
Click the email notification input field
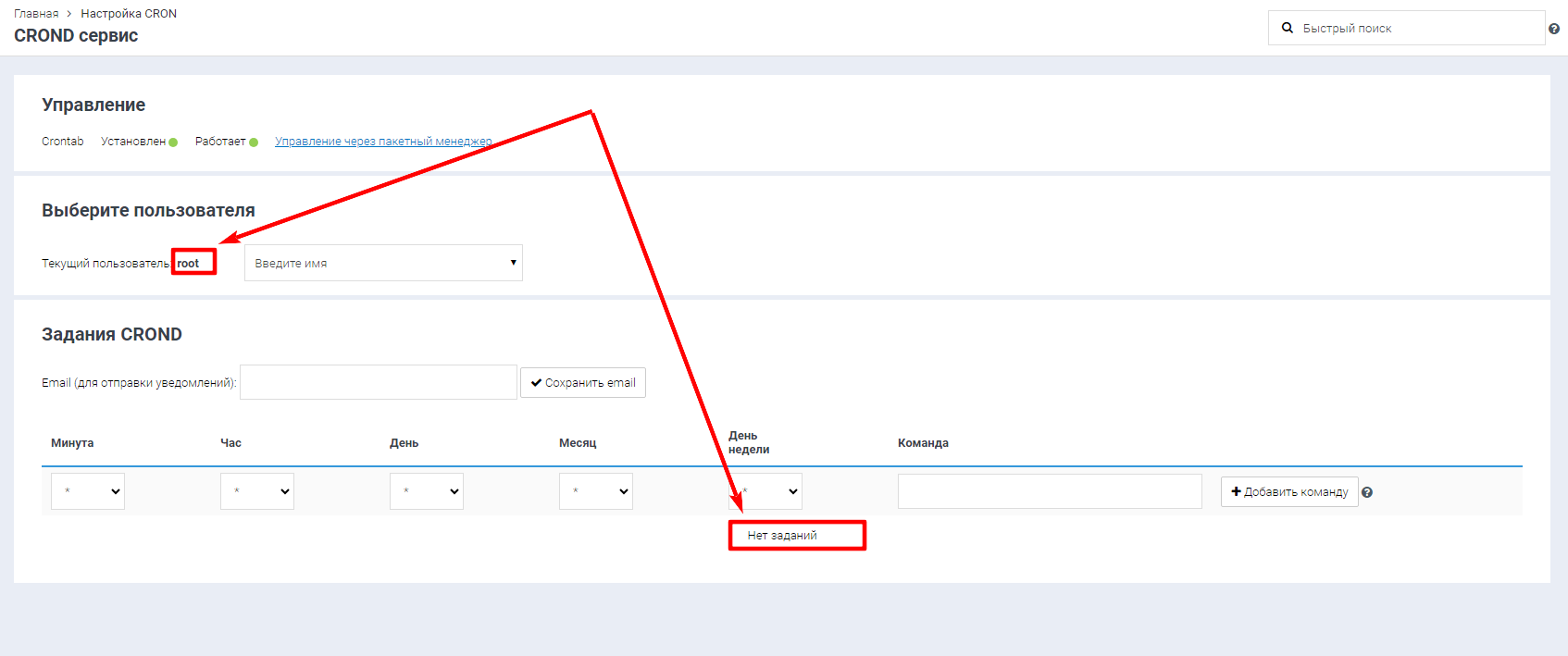pyautogui.click(x=378, y=382)
